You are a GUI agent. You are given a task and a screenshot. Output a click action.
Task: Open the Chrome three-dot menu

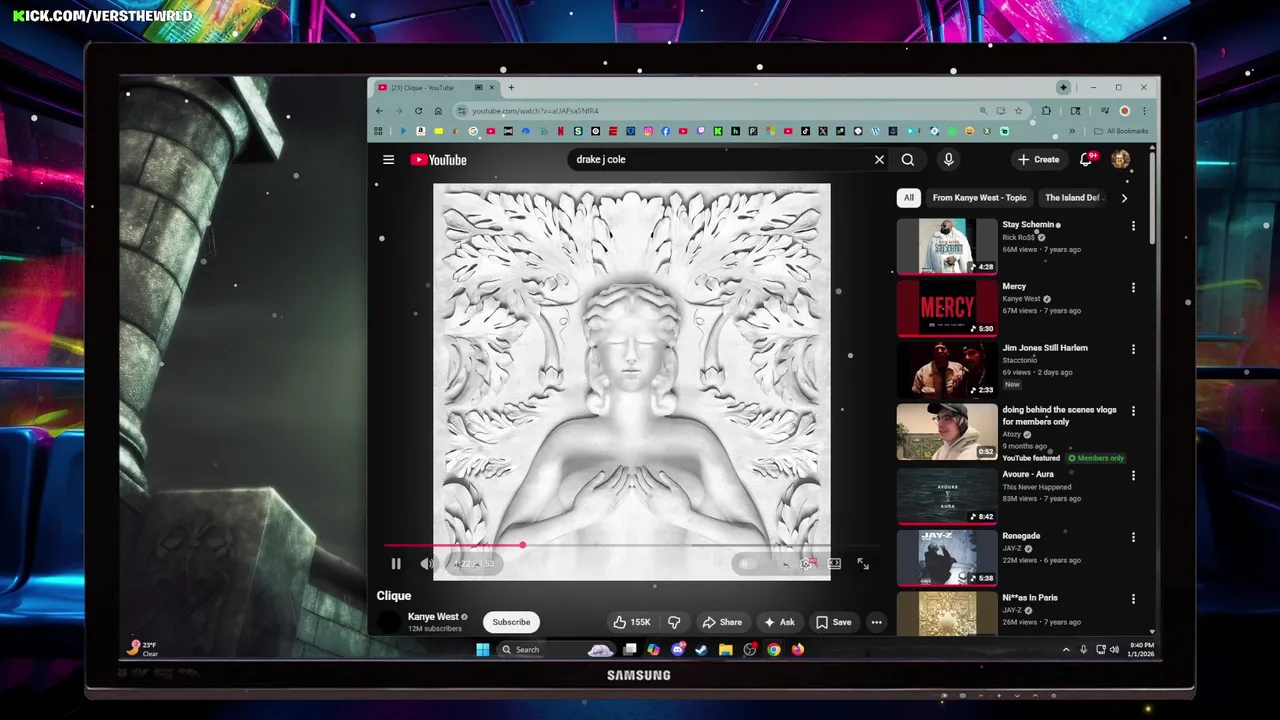click(x=1144, y=111)
